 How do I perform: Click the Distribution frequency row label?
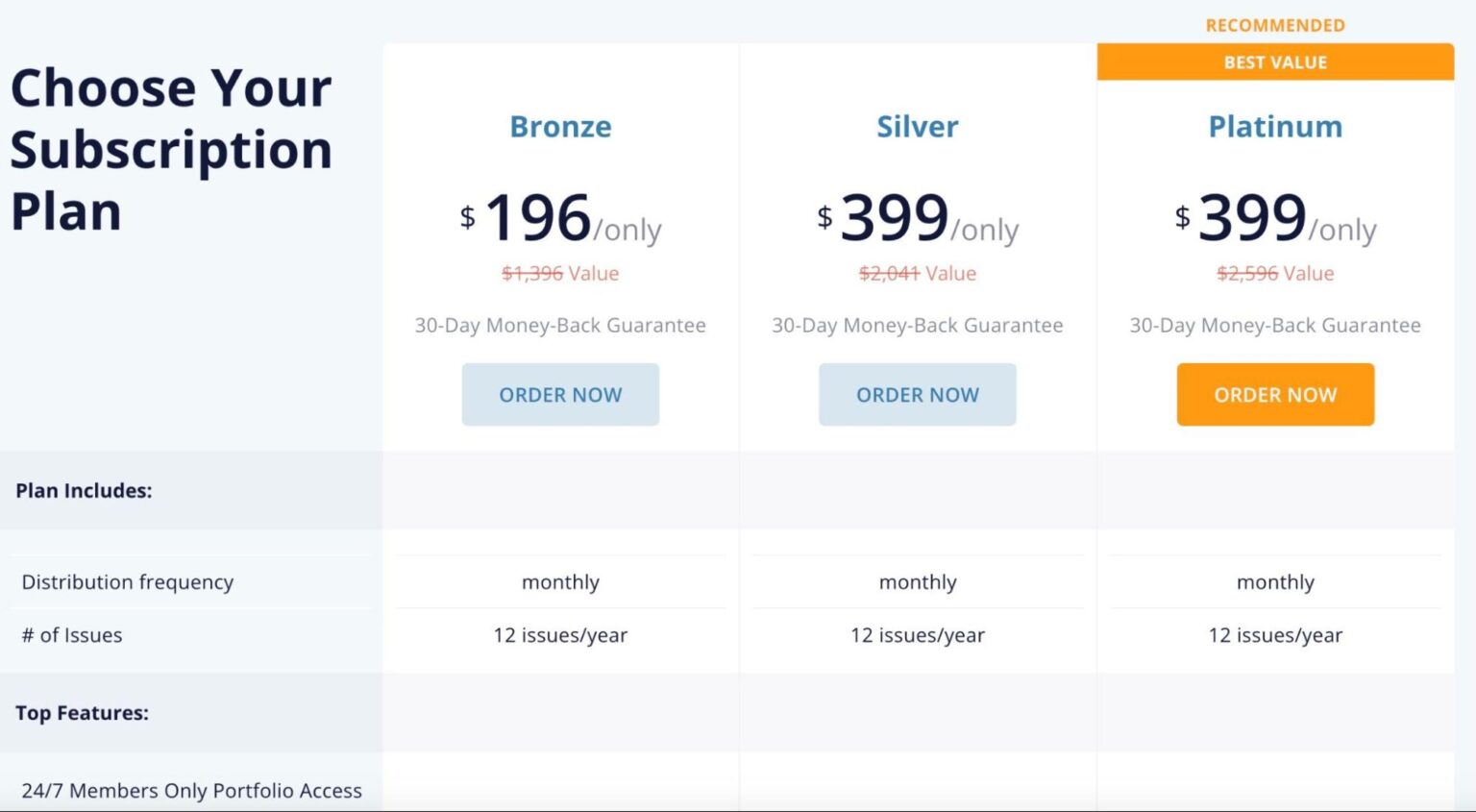click(128, 582)
